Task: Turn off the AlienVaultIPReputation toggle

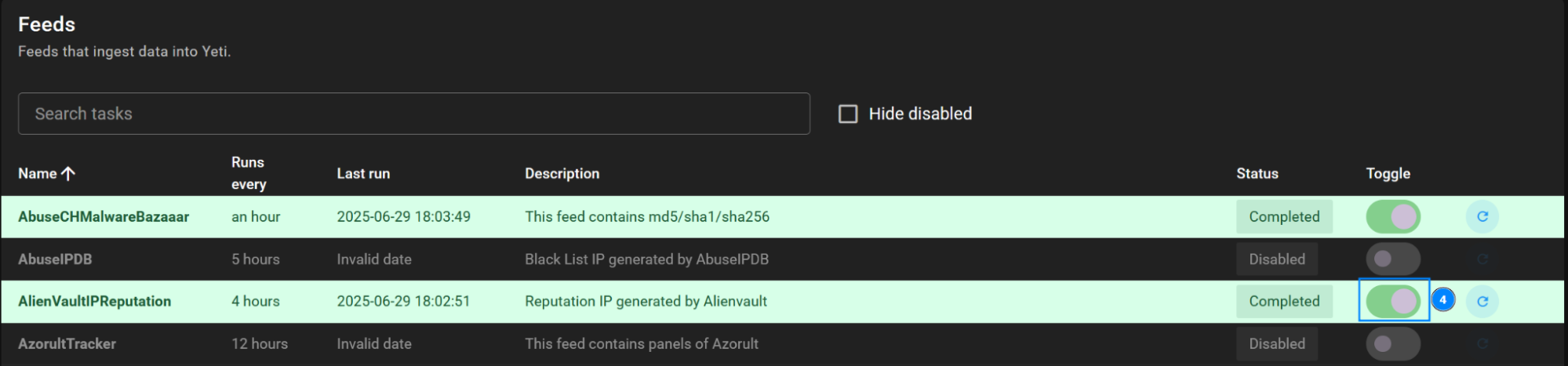Action: pos(1393,301)
